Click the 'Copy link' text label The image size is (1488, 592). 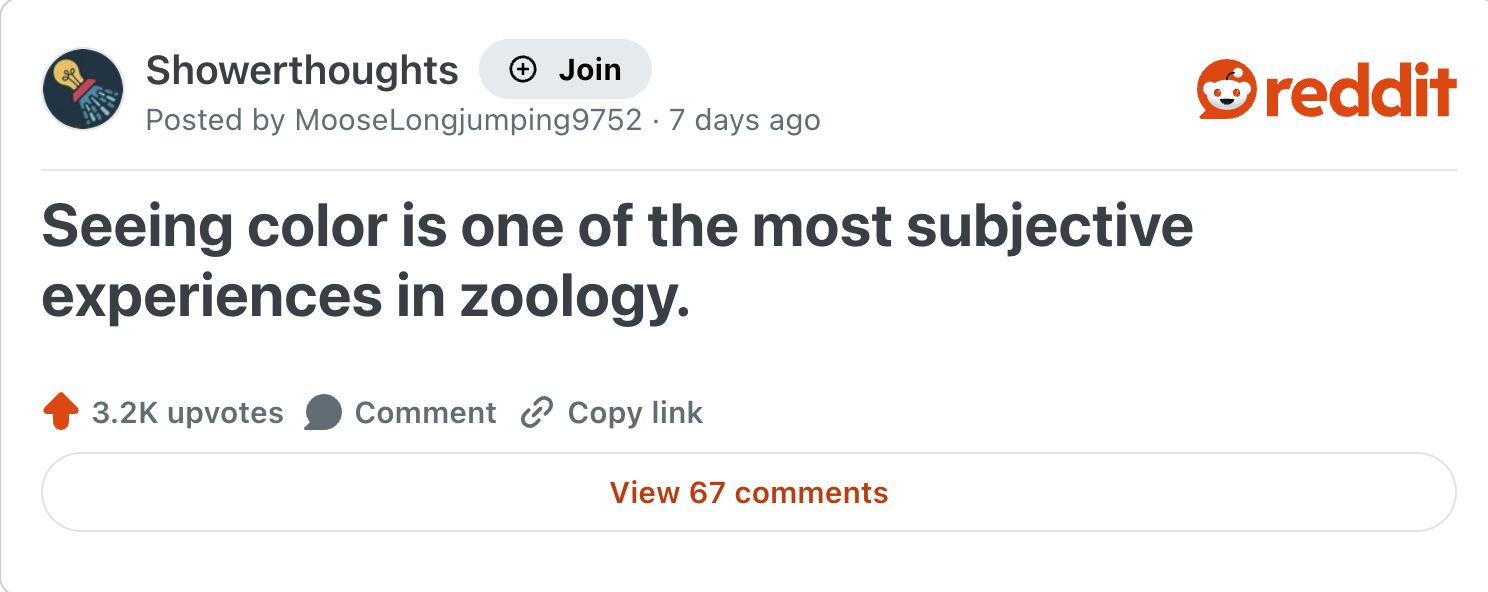(x=635, y=413)
